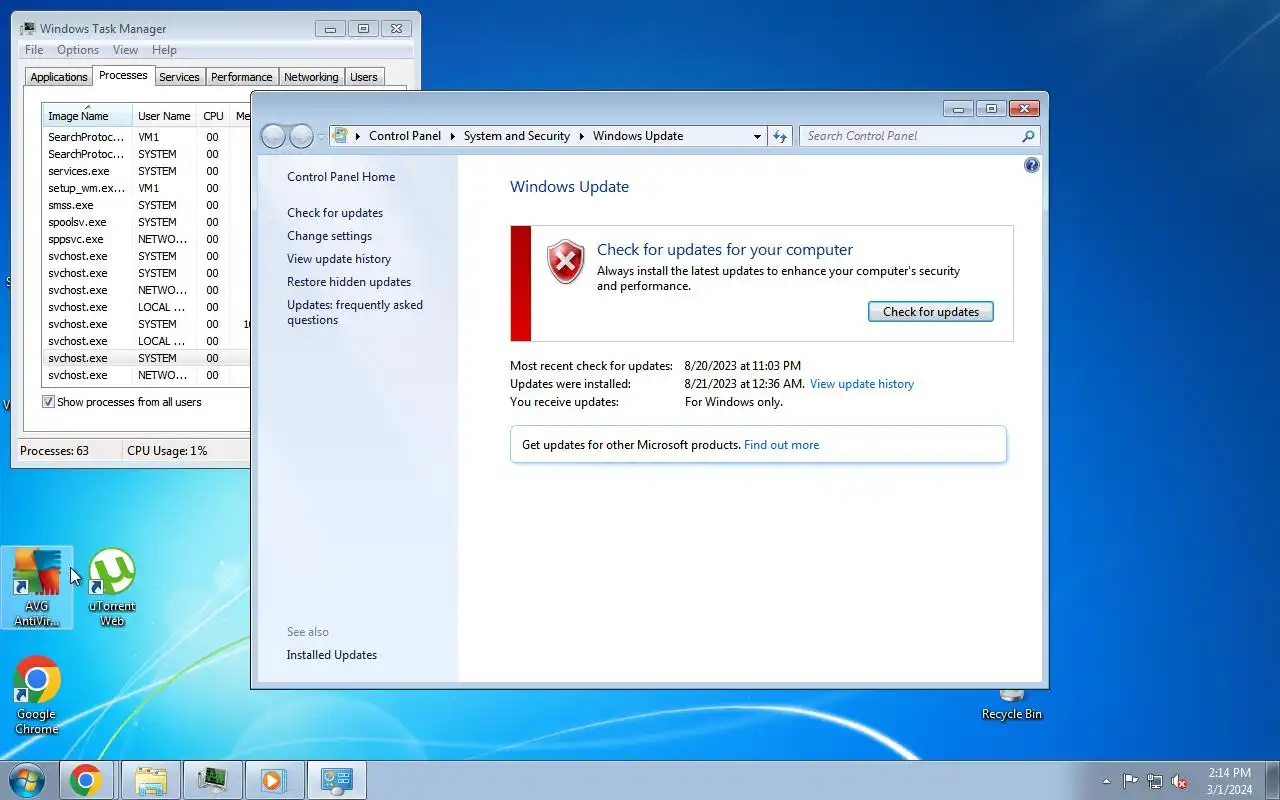This screenshot has height=800, width=1280.
Task: Open Action Center flag tray icon
Action: [1130, 781]
